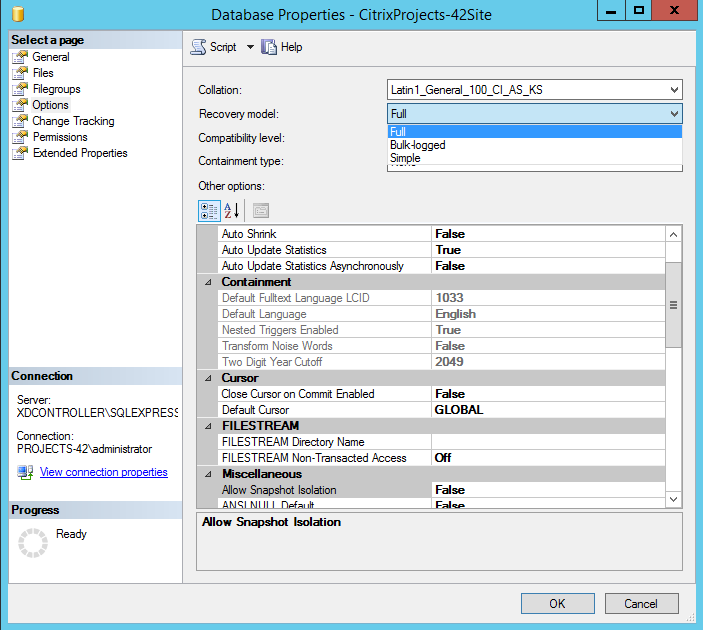This screenshot has height=630, width=703.
Task: Select the Default Cursor GLOBAL value
Action: click(x=548, y=410)
